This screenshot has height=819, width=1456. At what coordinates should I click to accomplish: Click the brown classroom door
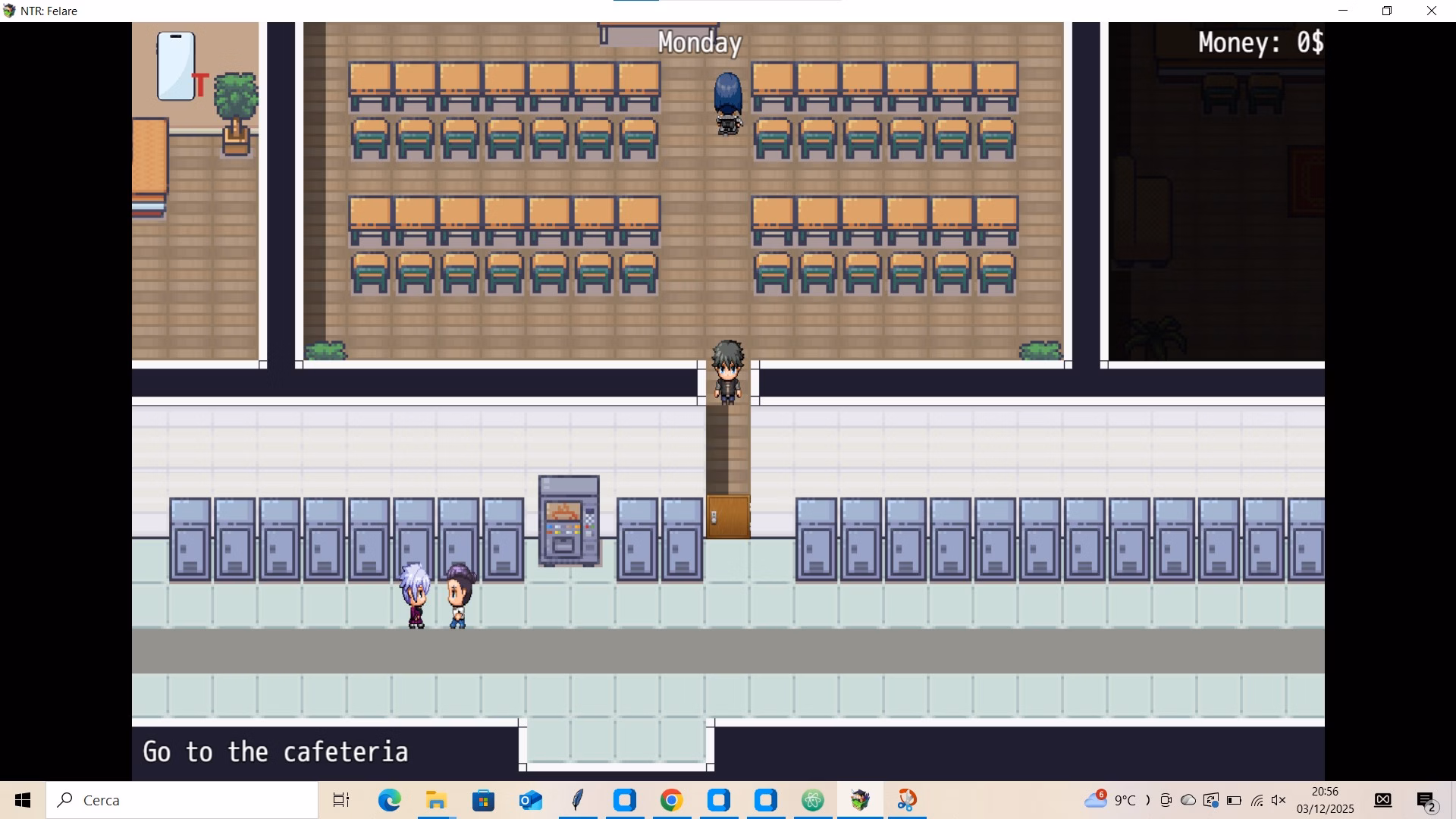(727, 517)
